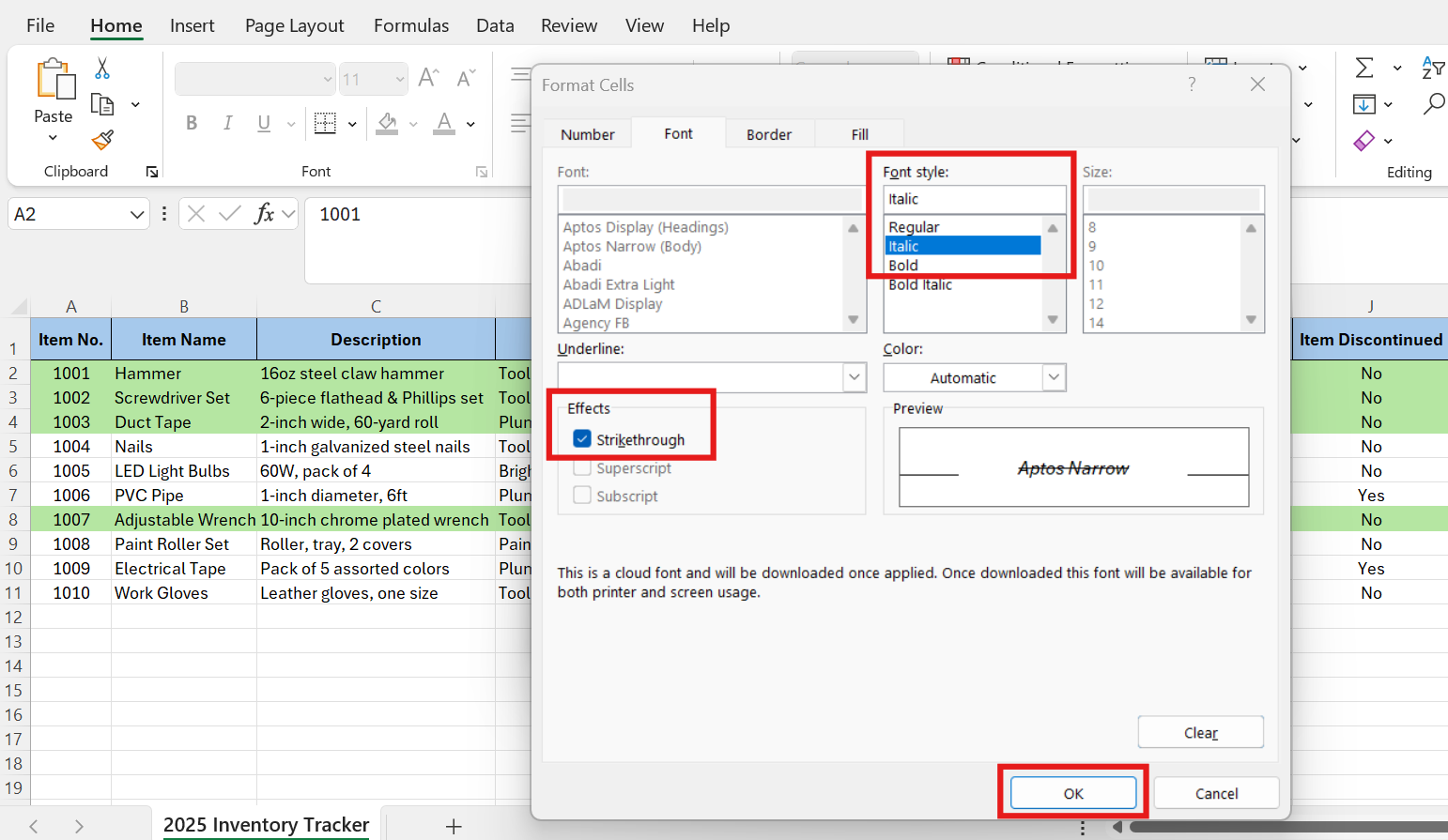Click the Clear button in dialog
The height and width of the screenshot is (840, 1448).
[1200, 732]
